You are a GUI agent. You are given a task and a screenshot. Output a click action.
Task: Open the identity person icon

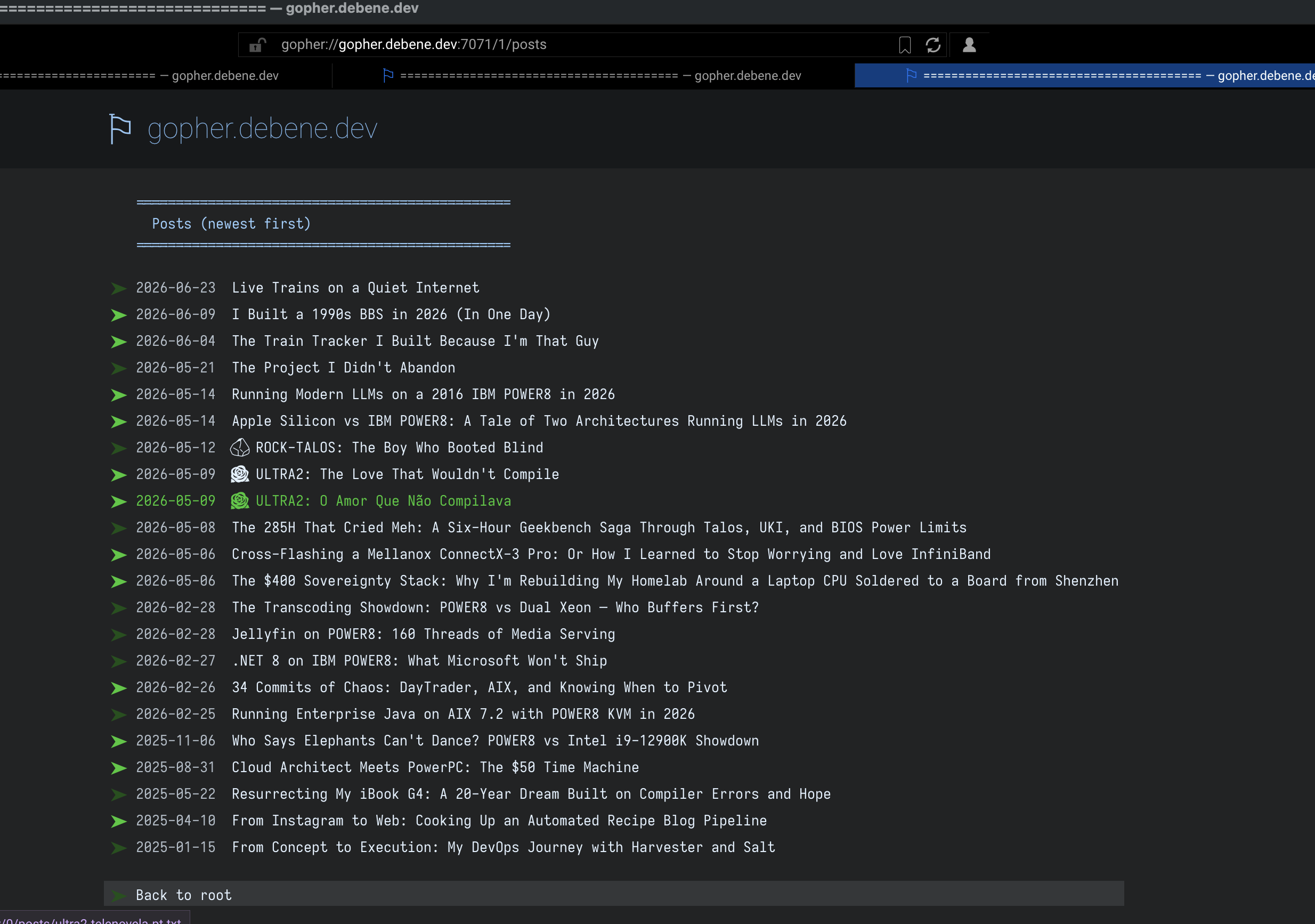pyautogui.click(x=969, y=45)
